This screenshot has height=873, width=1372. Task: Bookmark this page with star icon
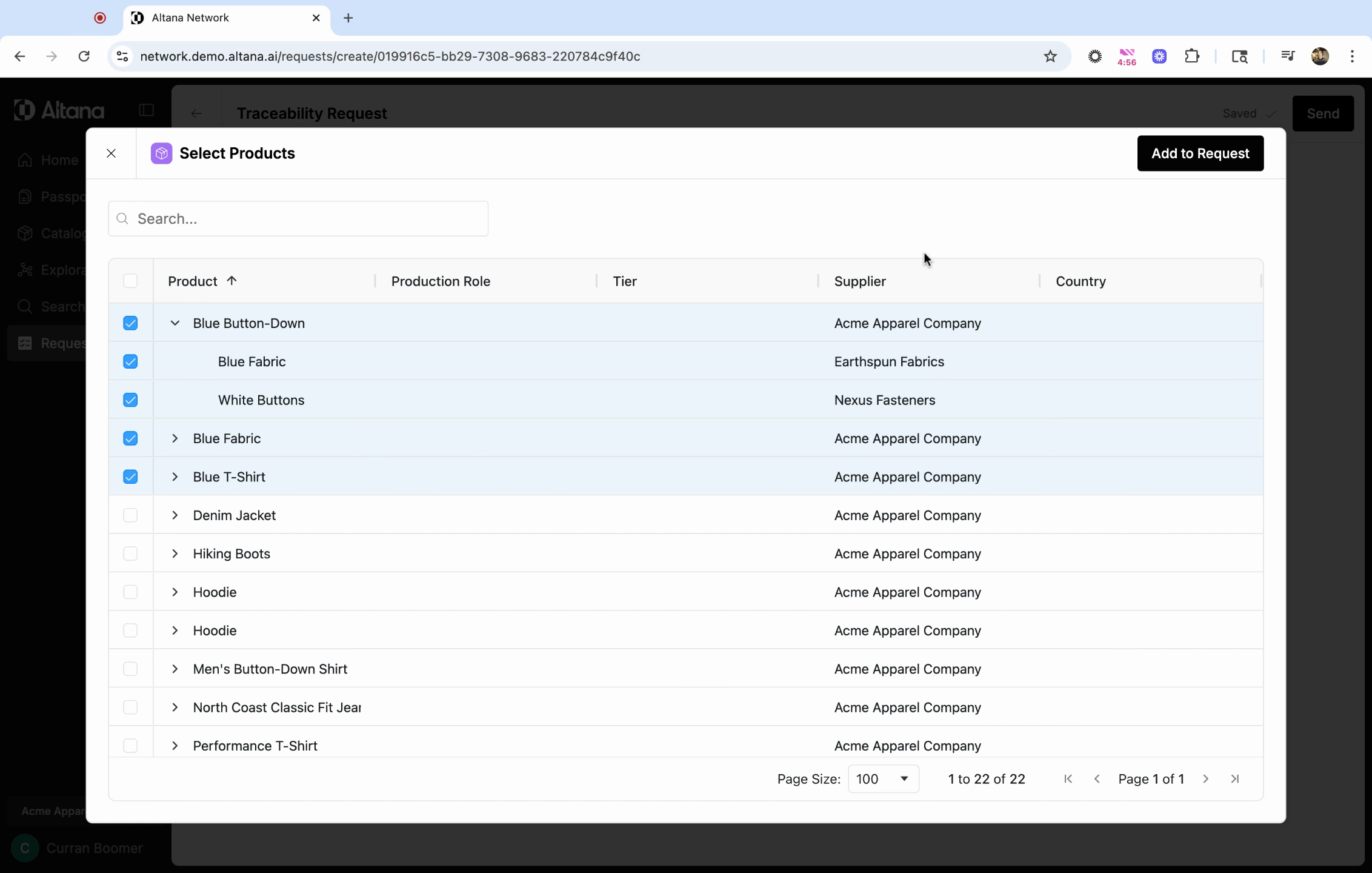tap(1050, 56)
